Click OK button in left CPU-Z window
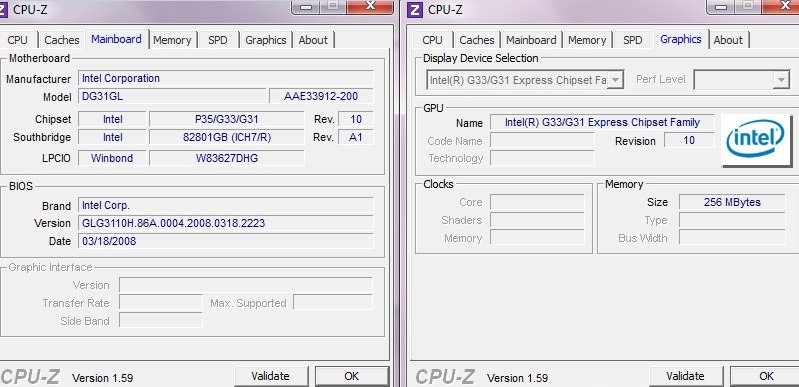799x387 pixels. [352, 376]
